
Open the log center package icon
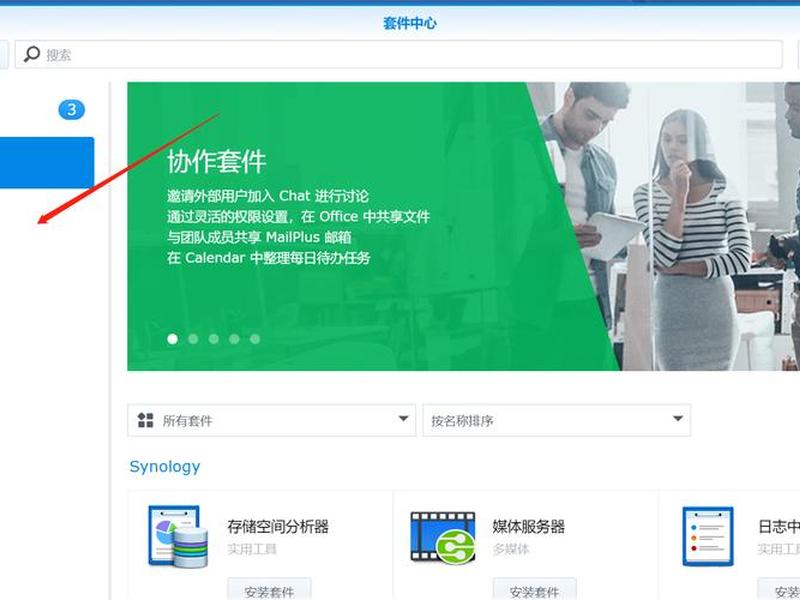pyautogui.click(x=708, y=536)
